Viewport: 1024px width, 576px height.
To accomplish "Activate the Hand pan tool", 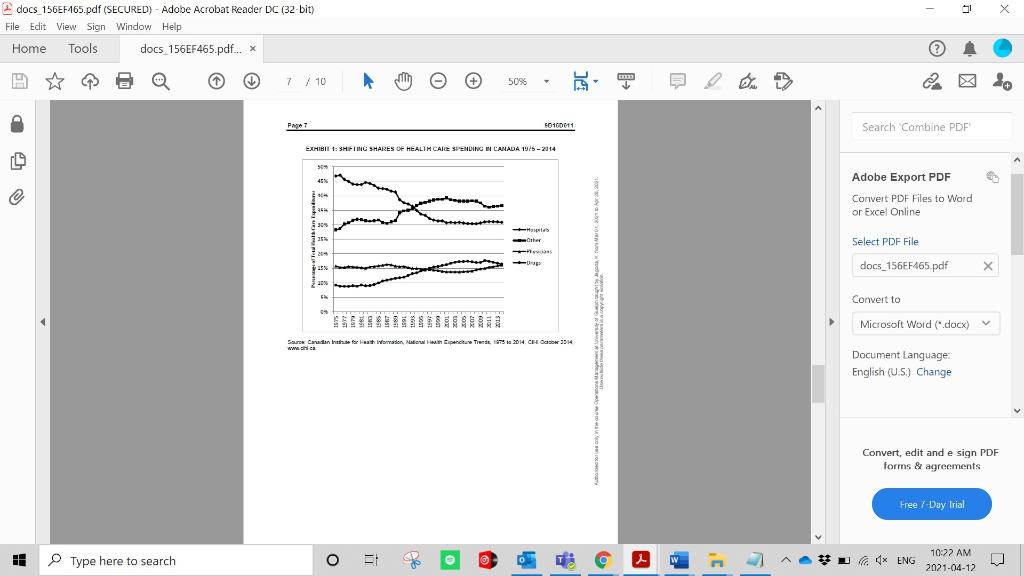I will click(x=404, y=81).
